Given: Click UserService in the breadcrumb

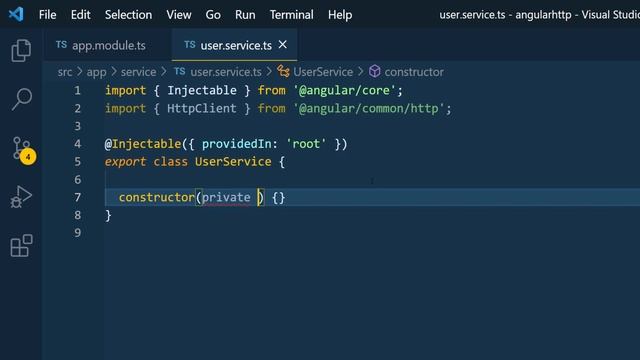Looking at the screenshot, I should click(323, 72).
